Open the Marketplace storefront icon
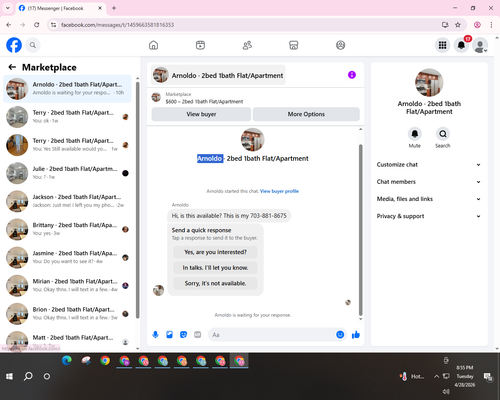This screenshot has width=500, height=400. click(x=294, y=45)
